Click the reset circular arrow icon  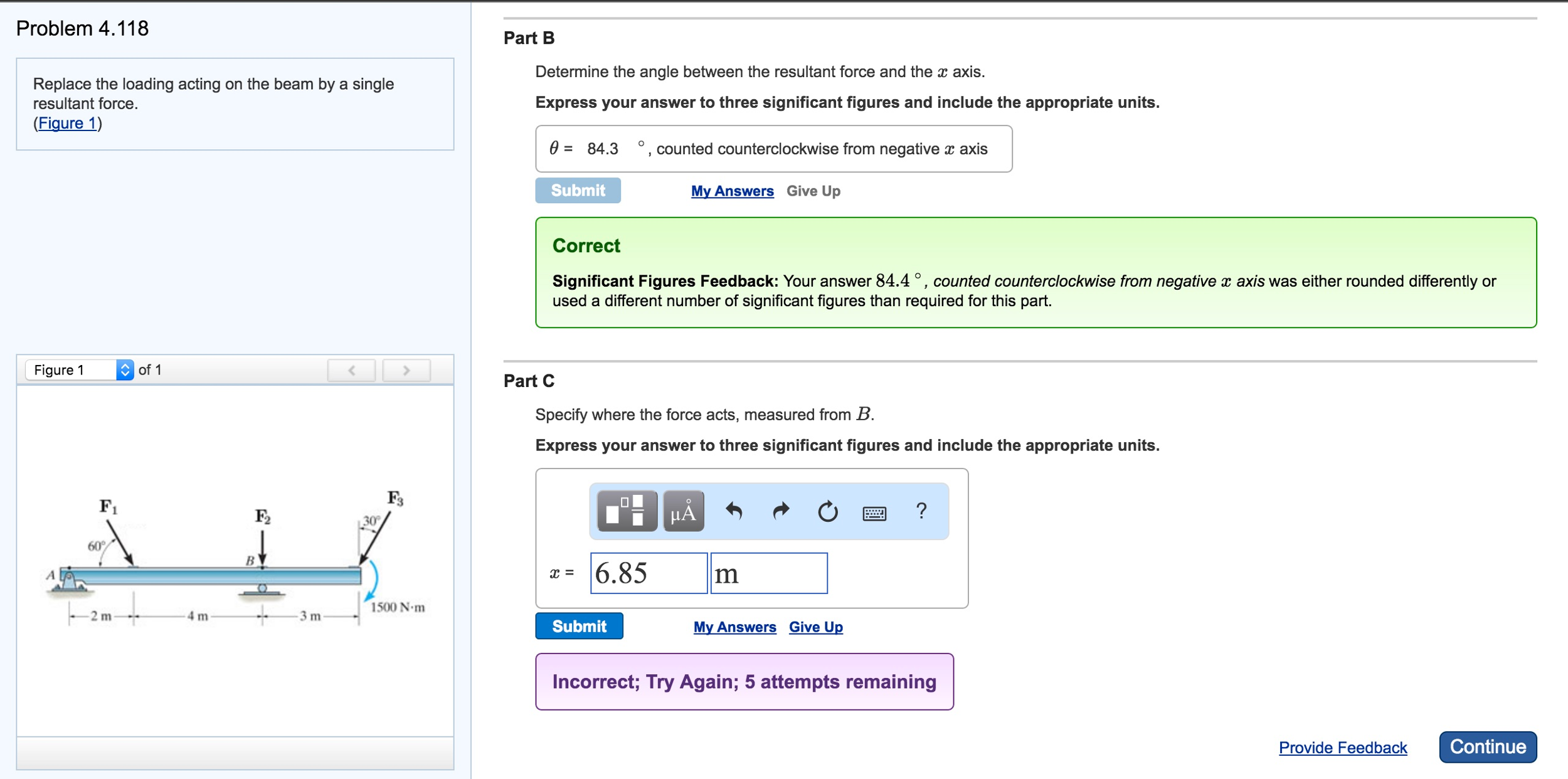pyautogui.click(x=827, y=511)
